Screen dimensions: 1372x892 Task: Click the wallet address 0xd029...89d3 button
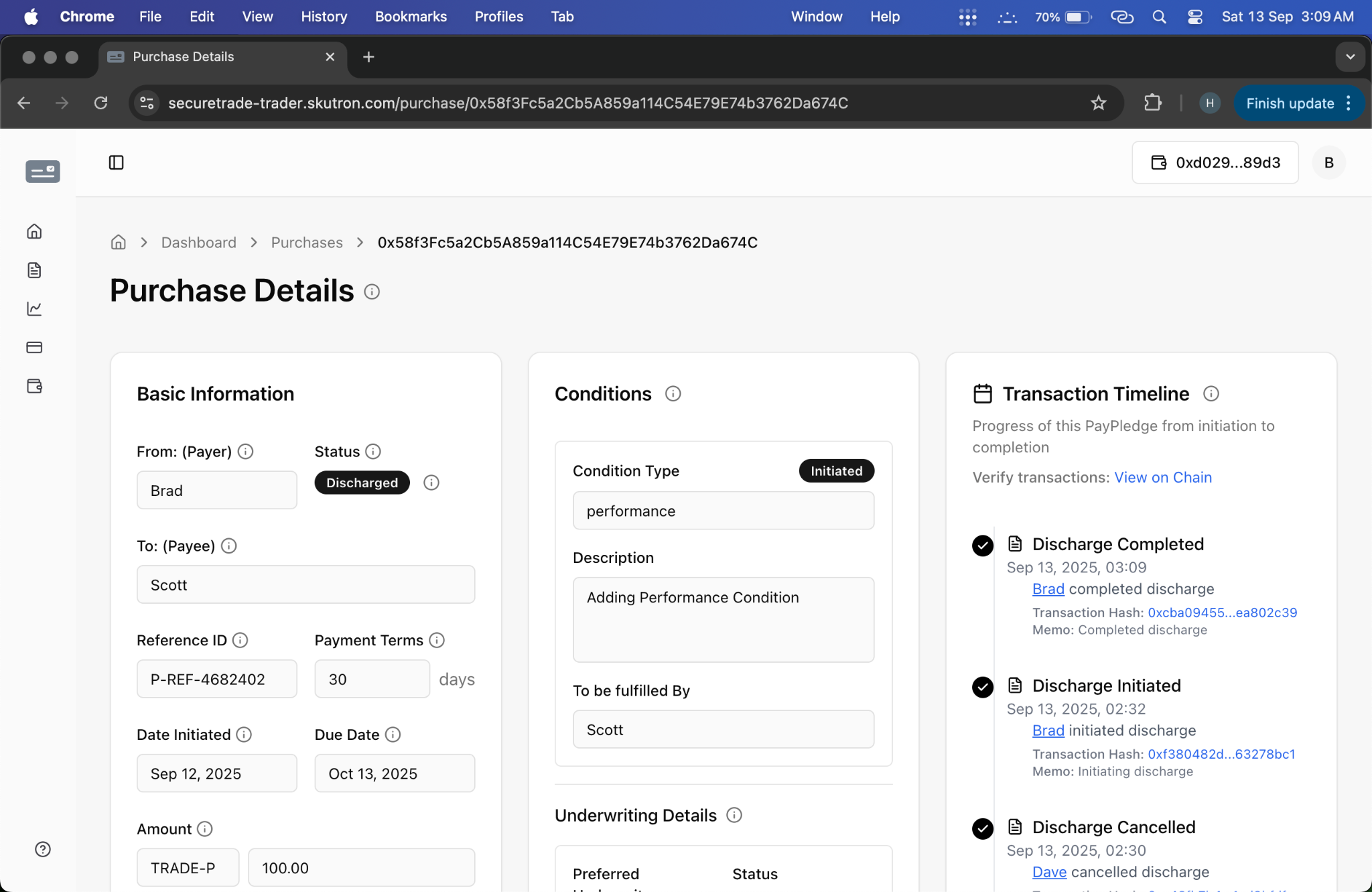coord(1215,163)
